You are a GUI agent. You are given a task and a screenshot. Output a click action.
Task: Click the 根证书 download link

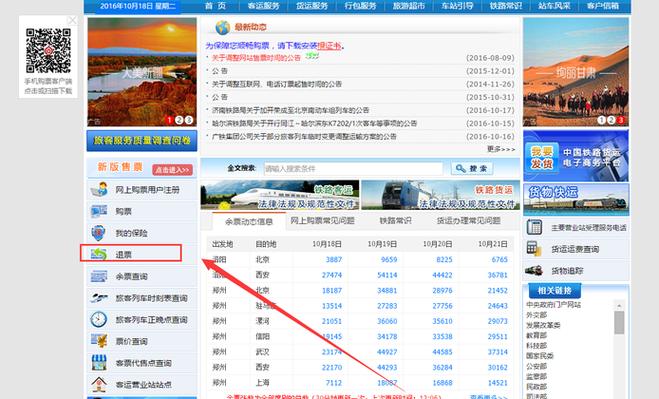(329, 46)
